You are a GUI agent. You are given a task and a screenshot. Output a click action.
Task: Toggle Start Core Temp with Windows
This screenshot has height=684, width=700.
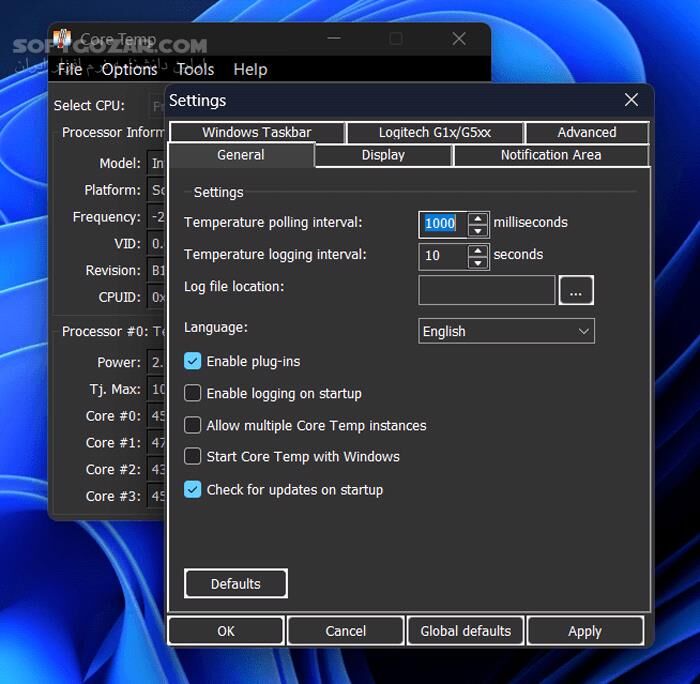point(193,456)
